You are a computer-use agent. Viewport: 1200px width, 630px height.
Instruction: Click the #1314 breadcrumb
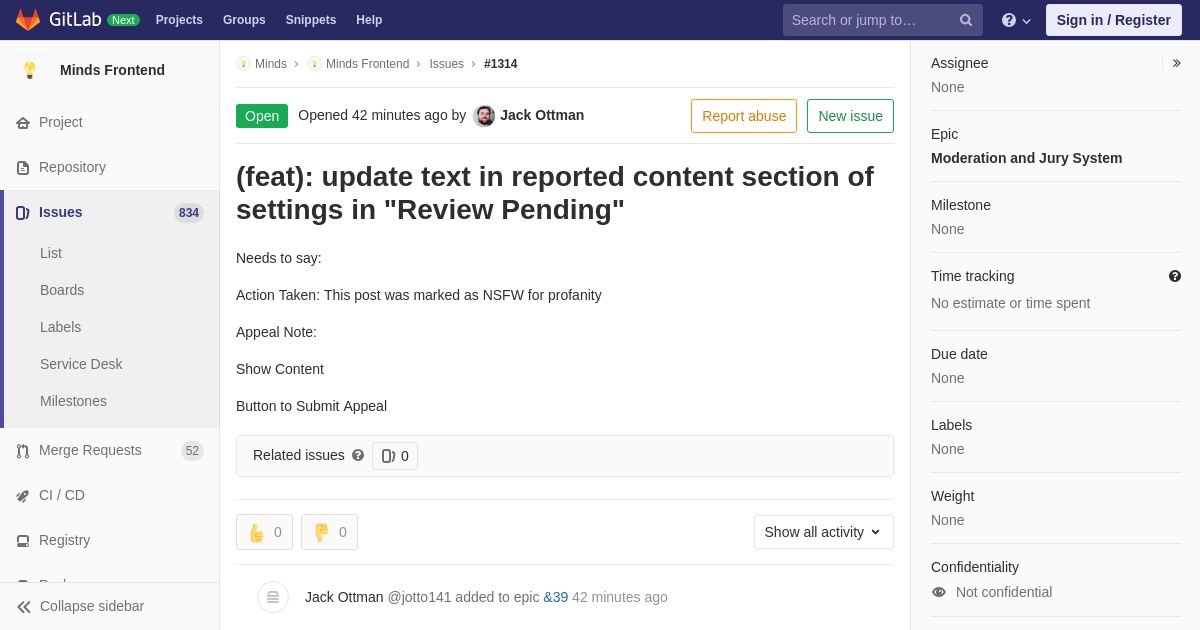[x=501, y=64]
